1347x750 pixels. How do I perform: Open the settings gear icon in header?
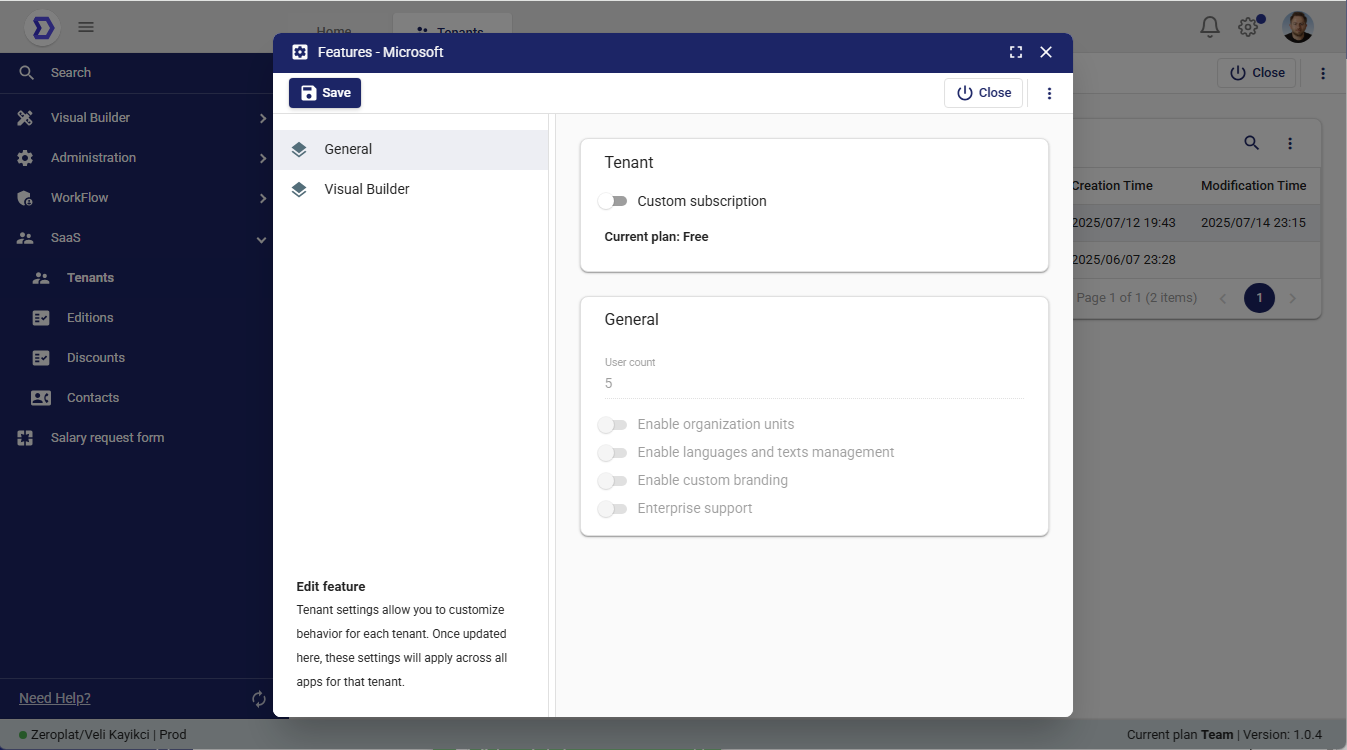[x=1248, y=27]
